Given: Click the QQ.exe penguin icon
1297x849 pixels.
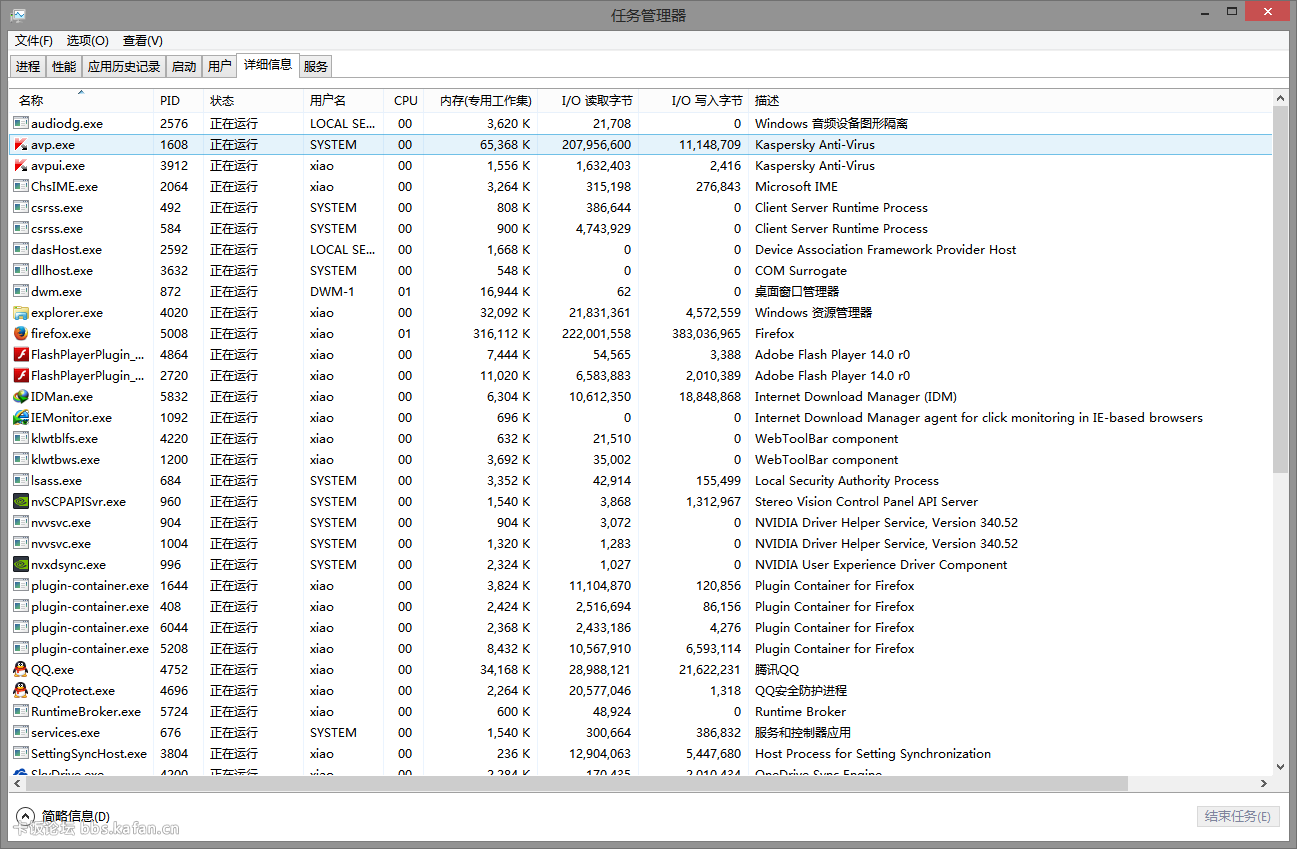Looking at the screenshot, I should [x=21, y=669].
